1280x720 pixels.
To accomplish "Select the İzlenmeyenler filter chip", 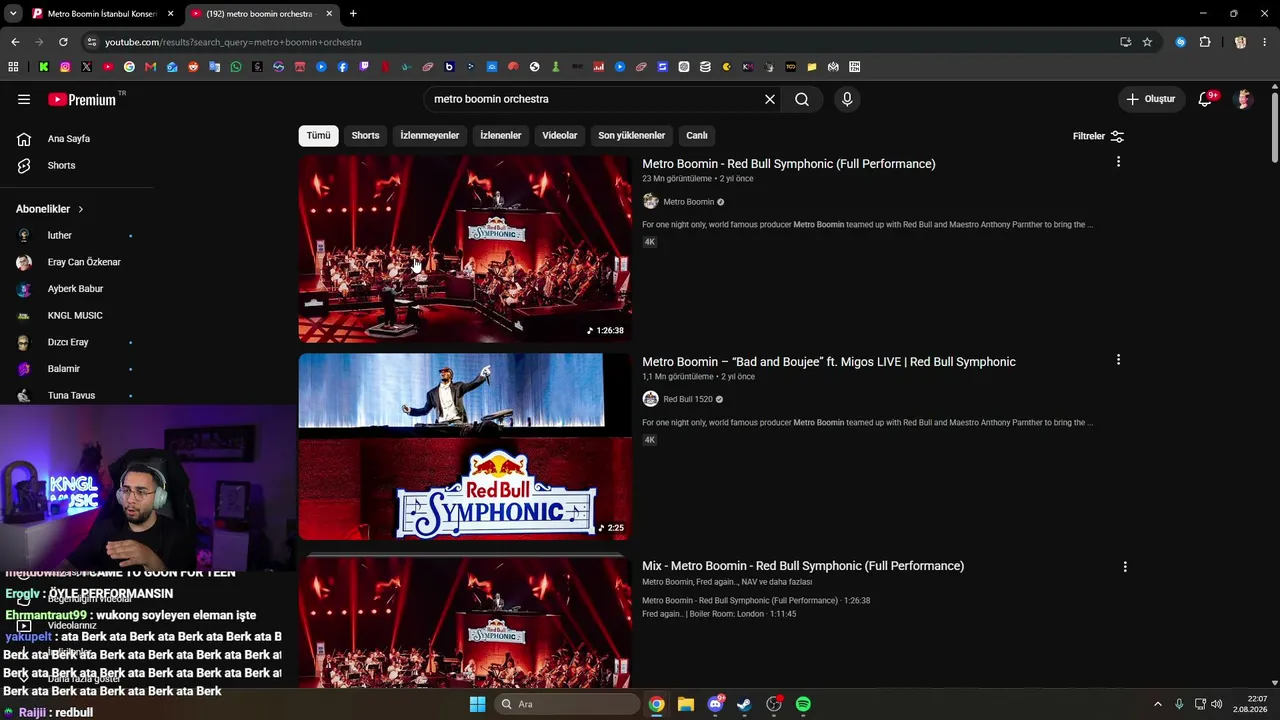I will [430, 135].
